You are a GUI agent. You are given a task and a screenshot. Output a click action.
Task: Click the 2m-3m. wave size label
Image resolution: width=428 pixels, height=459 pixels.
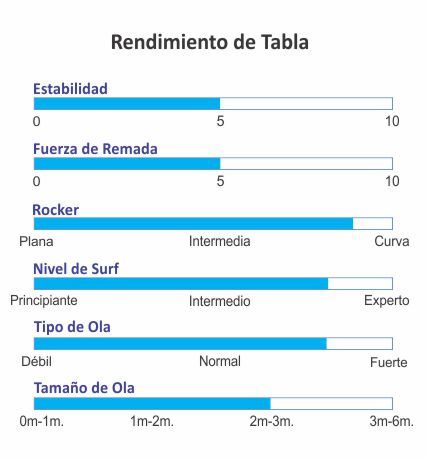coord(272,421)
